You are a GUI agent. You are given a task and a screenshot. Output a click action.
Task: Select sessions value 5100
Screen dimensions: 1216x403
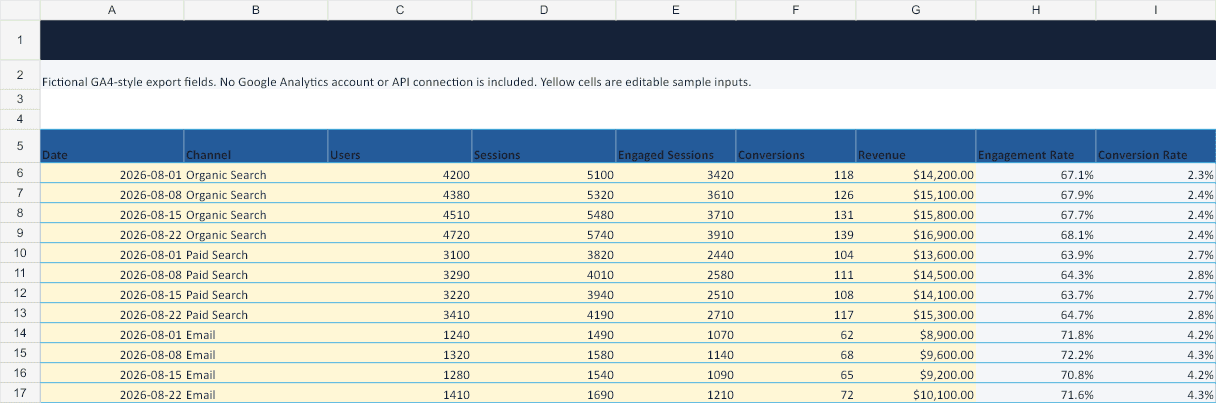pyautogui.click(x=544, y=174)
